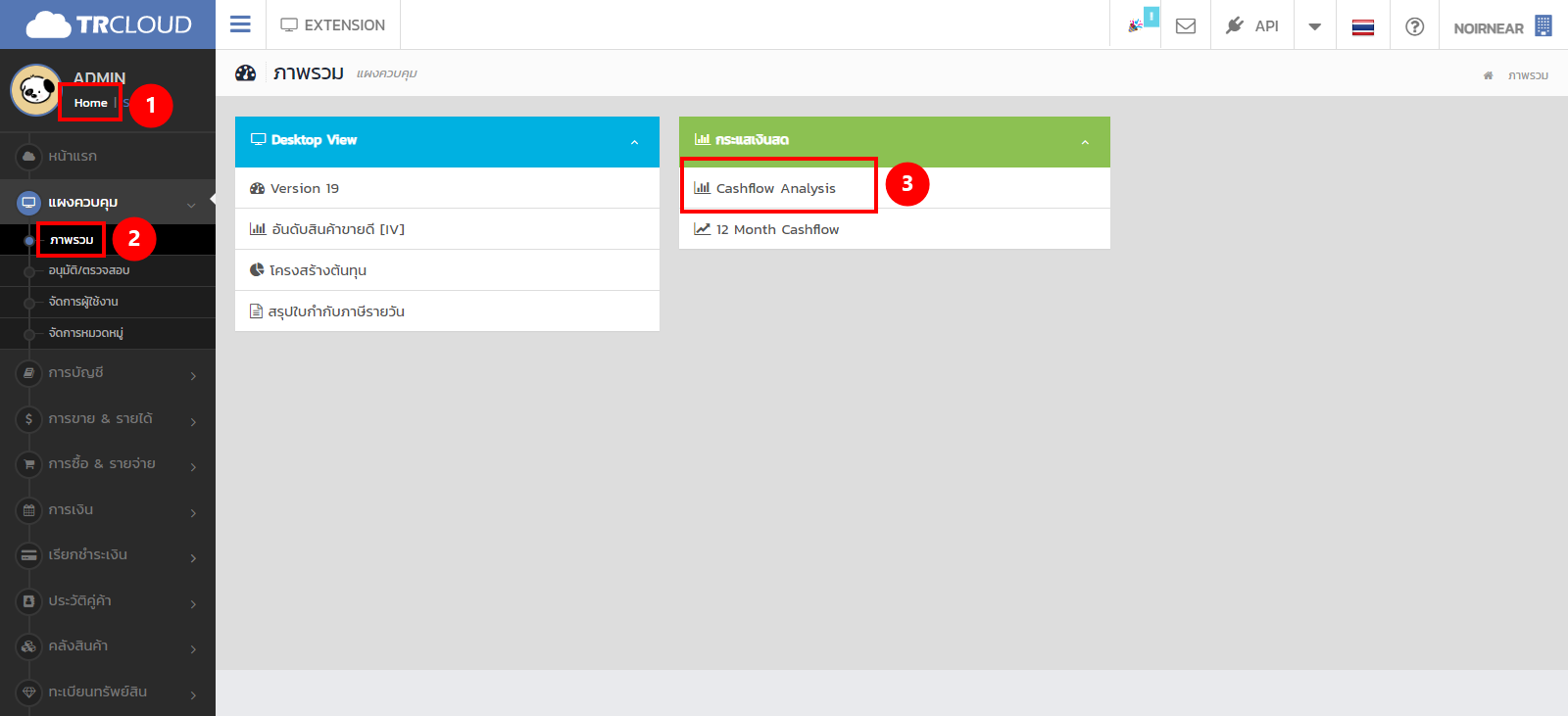Click the icon beside การเงิน
The height and width of the screenshot is (716, 1568).
28,509
